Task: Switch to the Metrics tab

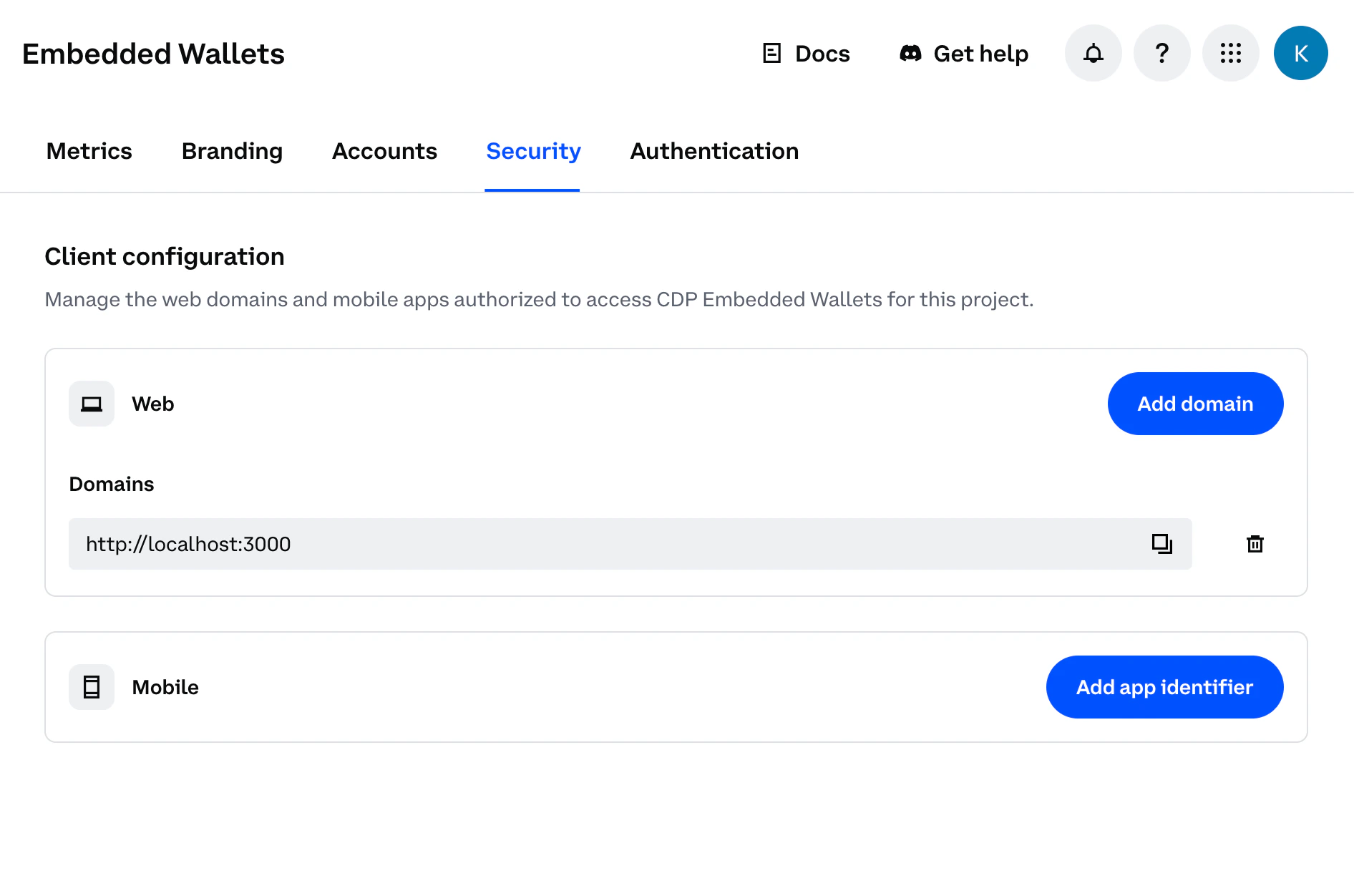Action: tap(89, 151)
